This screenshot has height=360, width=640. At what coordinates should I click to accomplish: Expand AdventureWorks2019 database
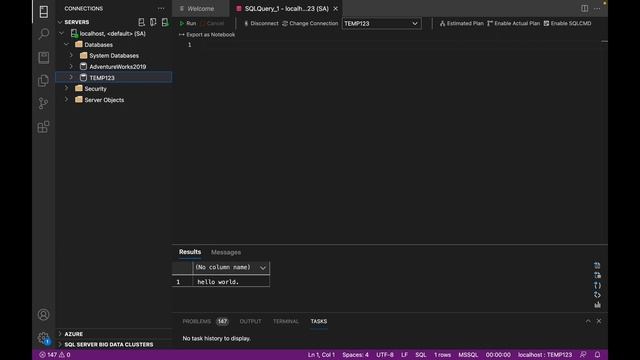point(71,67)
